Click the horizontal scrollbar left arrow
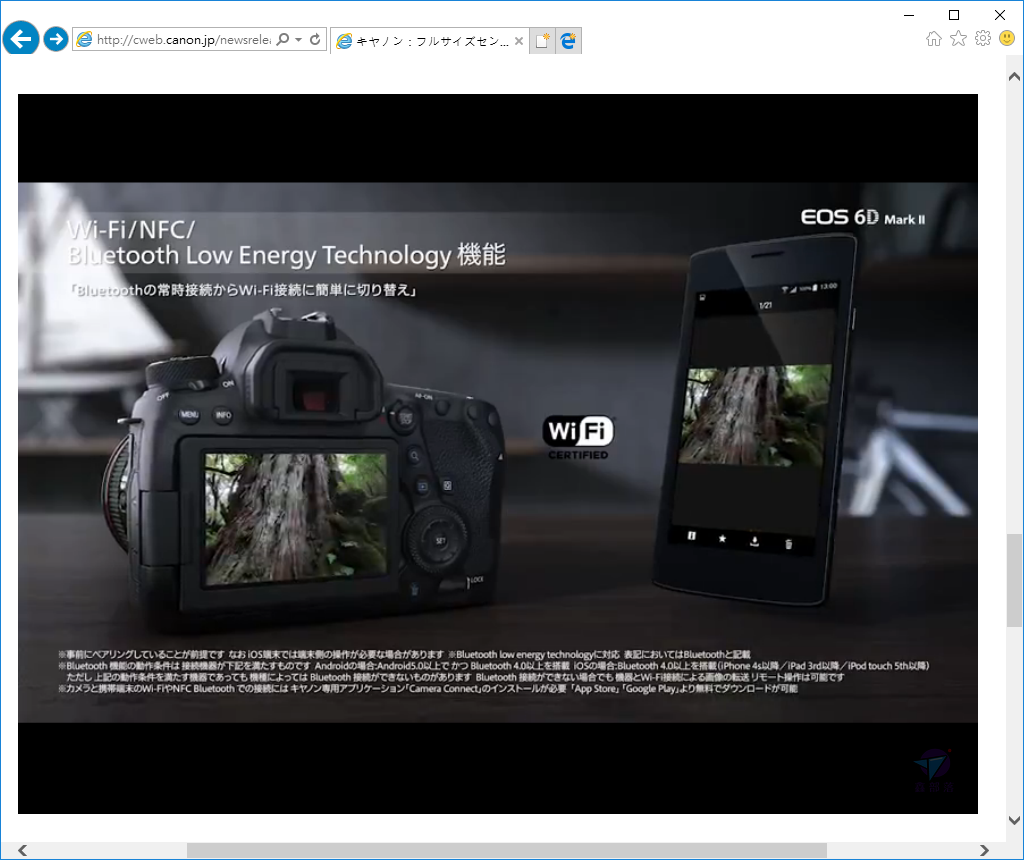This screenshot has width=1024, height=860. tap(23, 850)
